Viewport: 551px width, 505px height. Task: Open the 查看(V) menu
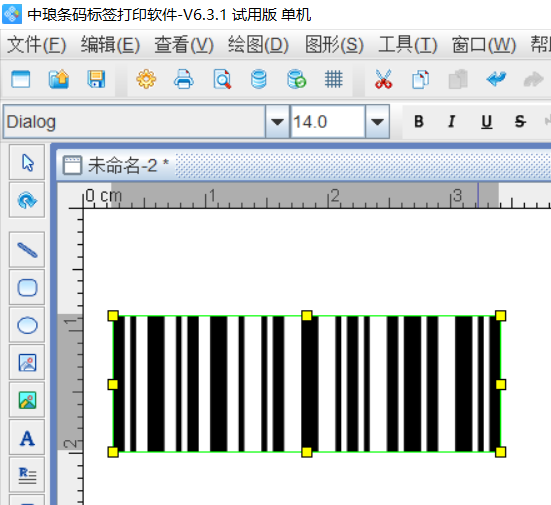(x=184, y=45)
